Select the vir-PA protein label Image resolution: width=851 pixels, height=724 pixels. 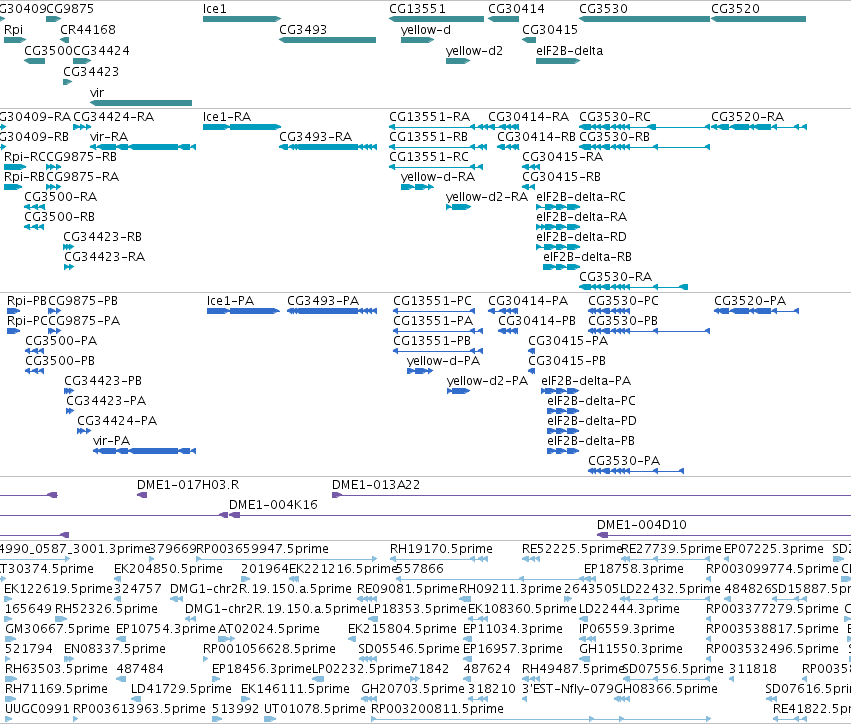[x=111, y=441]
